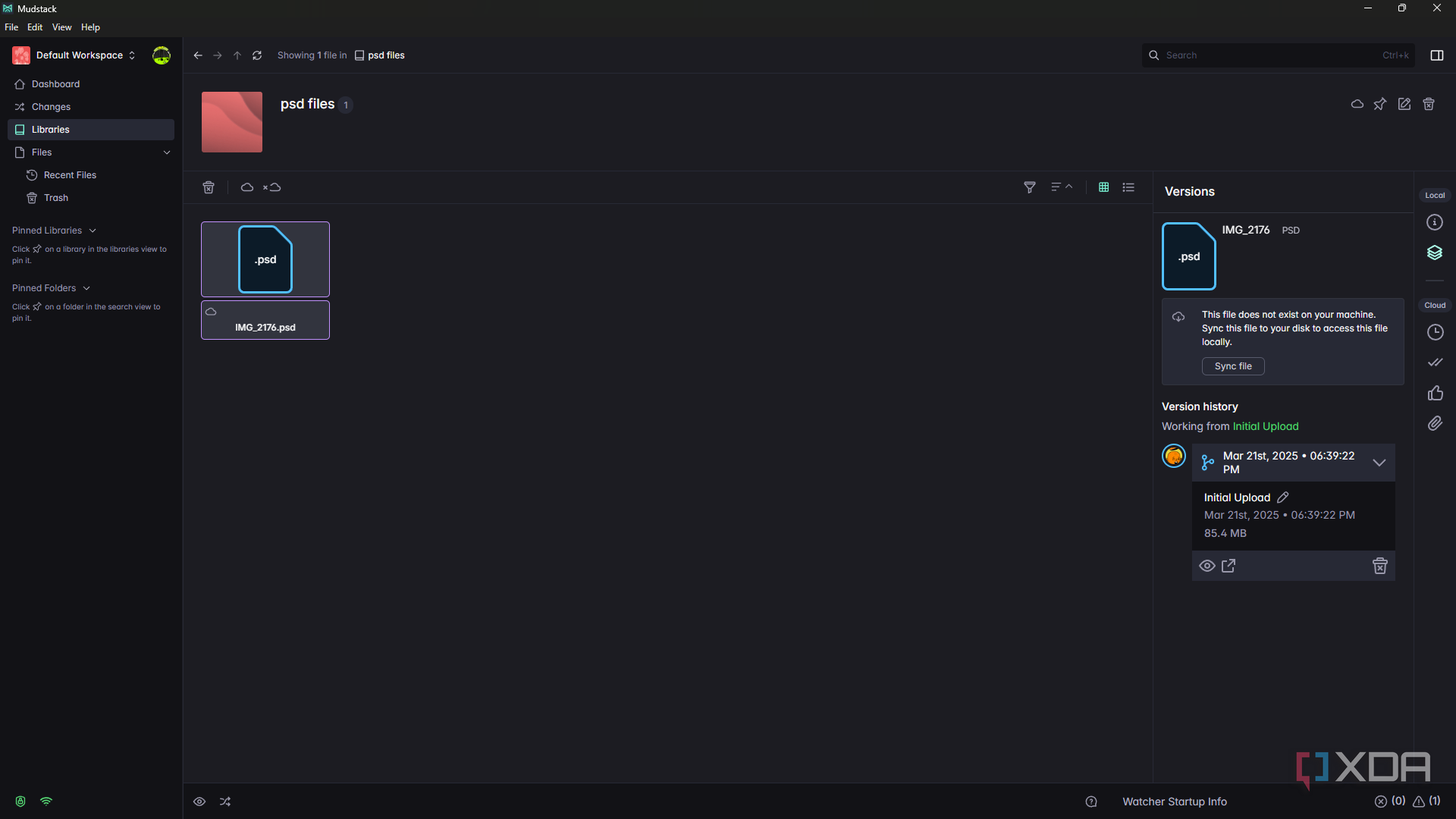Viewport: 1456px width, 819px height.
Task: Click the cloud sync icon in library header
Action: coord(1357,104)
